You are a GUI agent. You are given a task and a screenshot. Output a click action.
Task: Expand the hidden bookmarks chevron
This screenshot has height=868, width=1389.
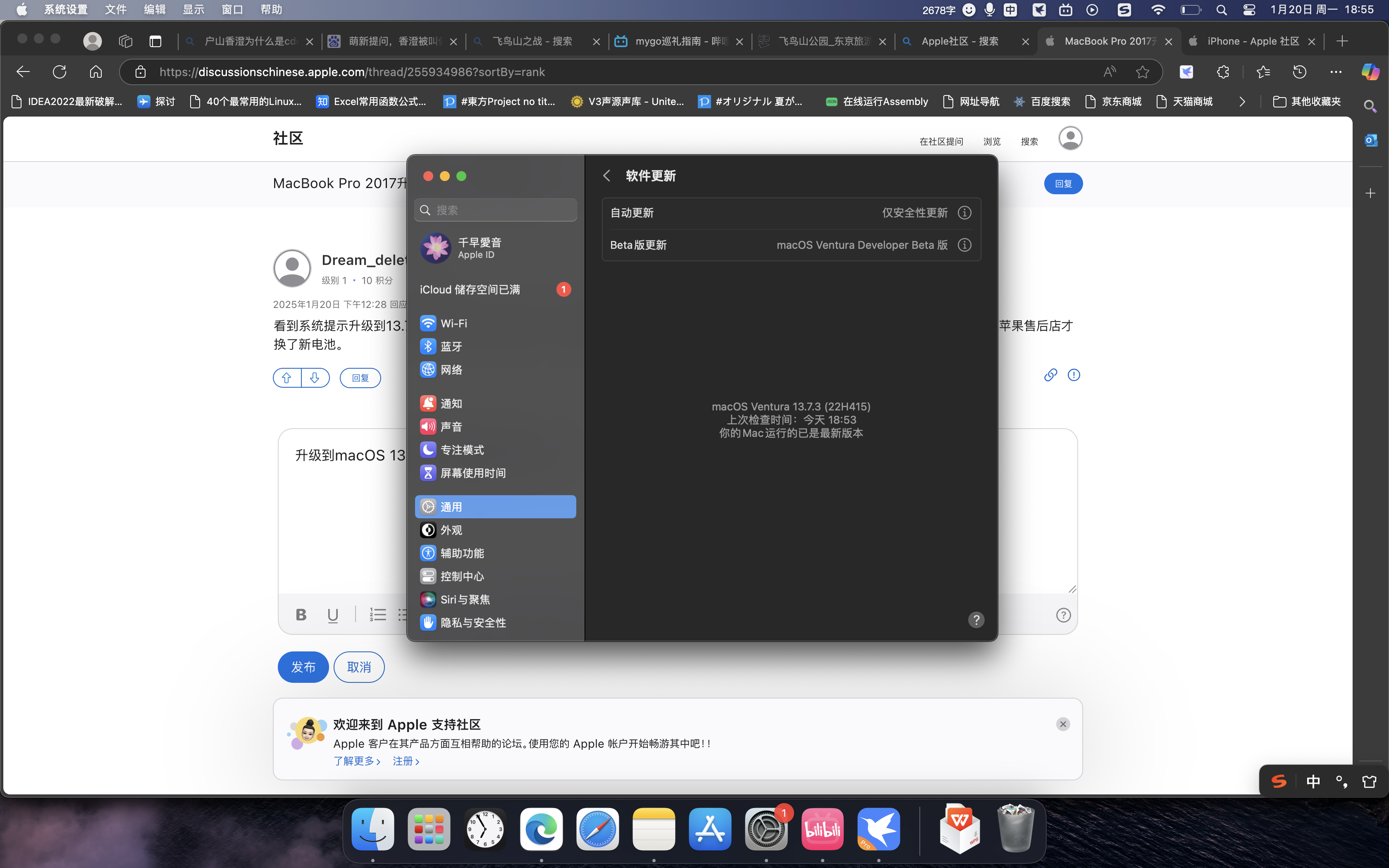click(x=1242, y=102)
